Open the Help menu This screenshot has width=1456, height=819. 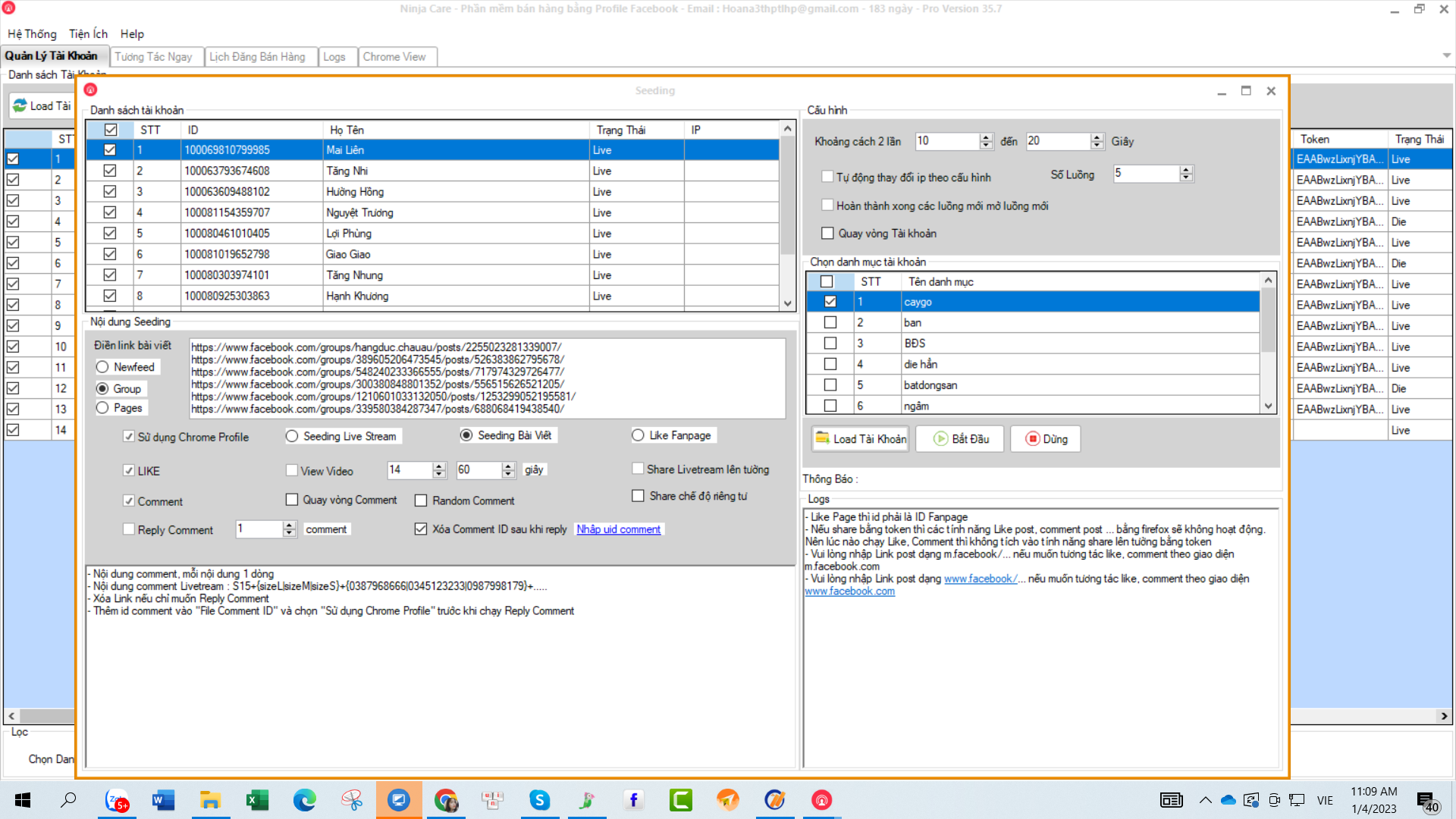coord(132,34)
